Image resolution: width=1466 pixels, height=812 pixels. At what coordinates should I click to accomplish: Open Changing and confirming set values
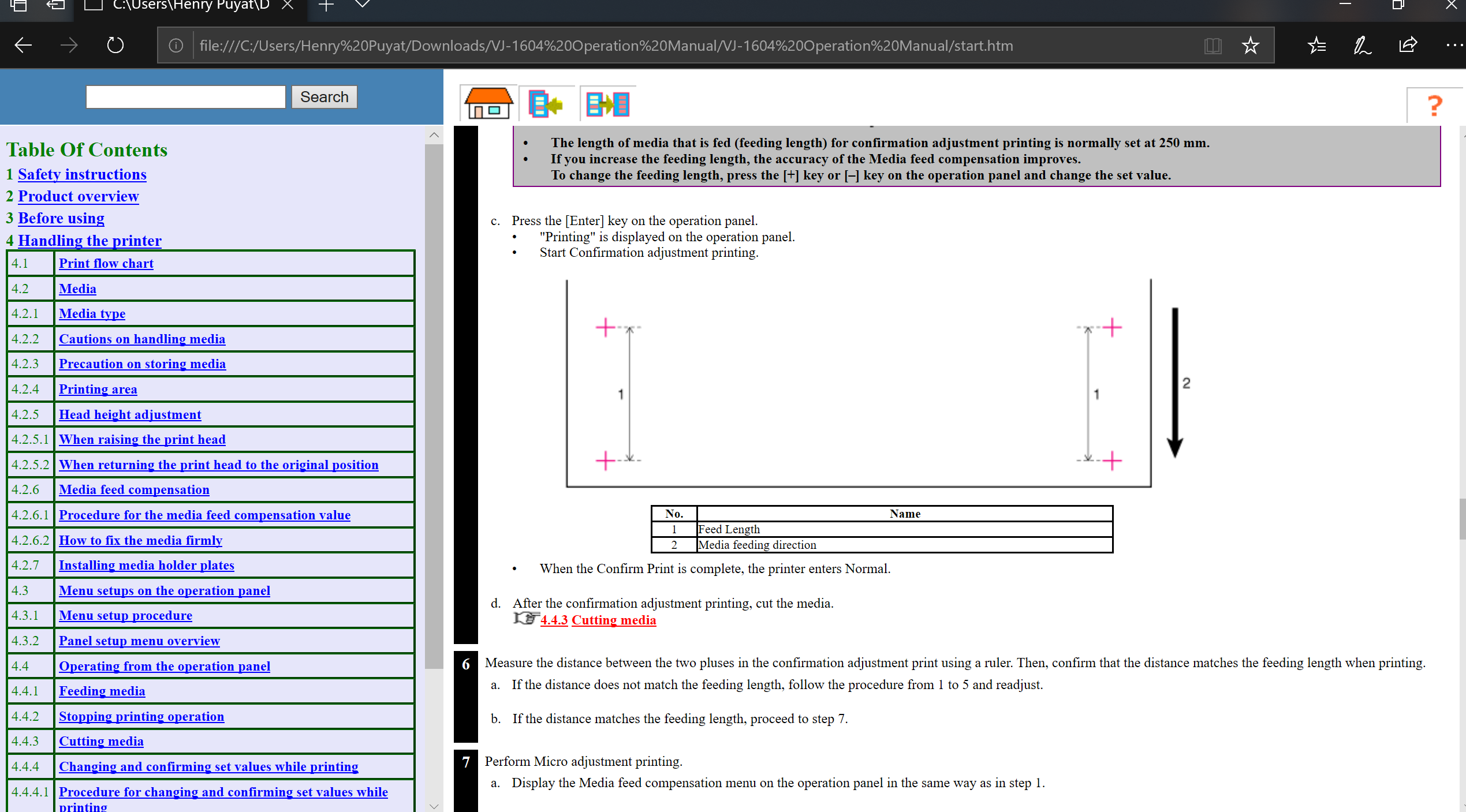(x=208, y=766)
